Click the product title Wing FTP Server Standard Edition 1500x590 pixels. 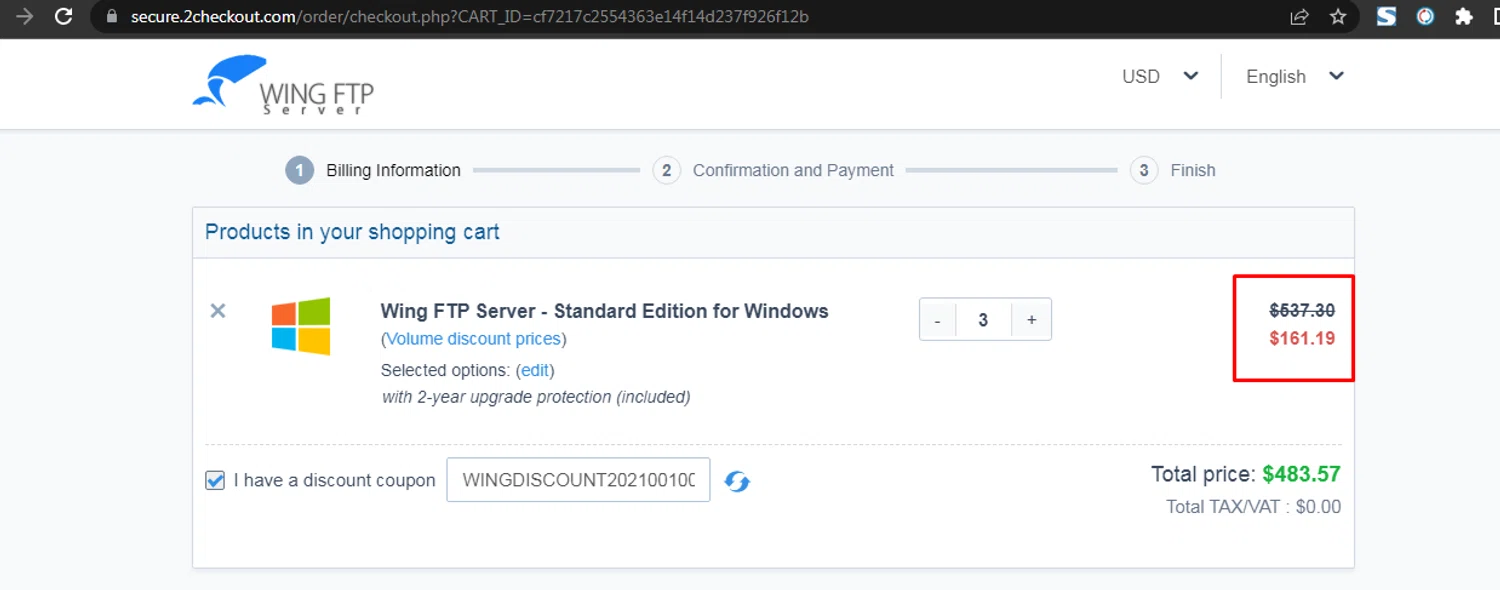click(605, 311)
